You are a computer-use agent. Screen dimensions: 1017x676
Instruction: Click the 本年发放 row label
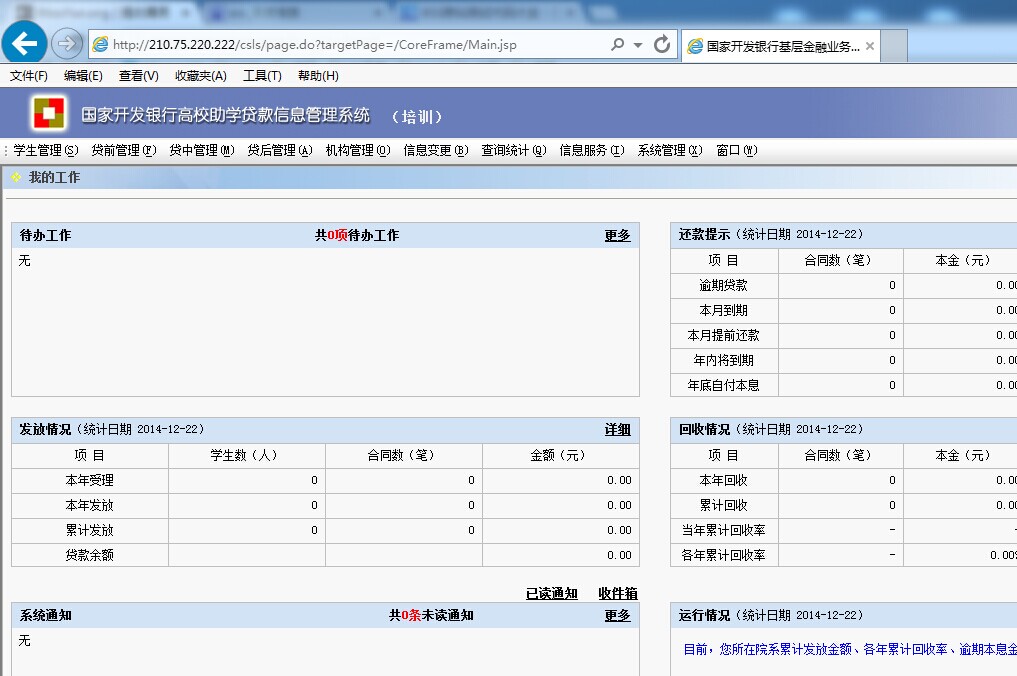point(90,505)
